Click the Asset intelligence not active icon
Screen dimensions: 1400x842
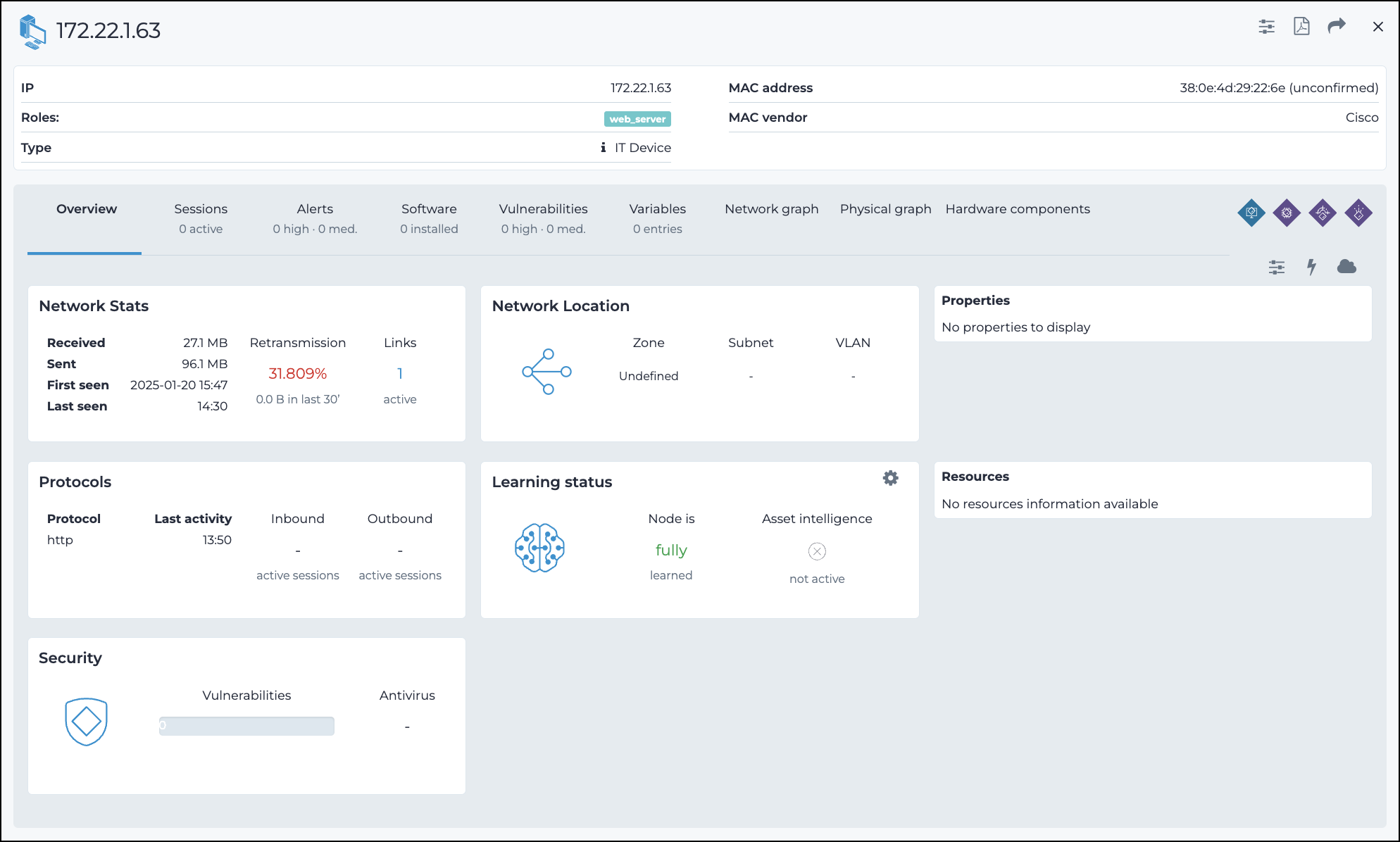(817, 551)
